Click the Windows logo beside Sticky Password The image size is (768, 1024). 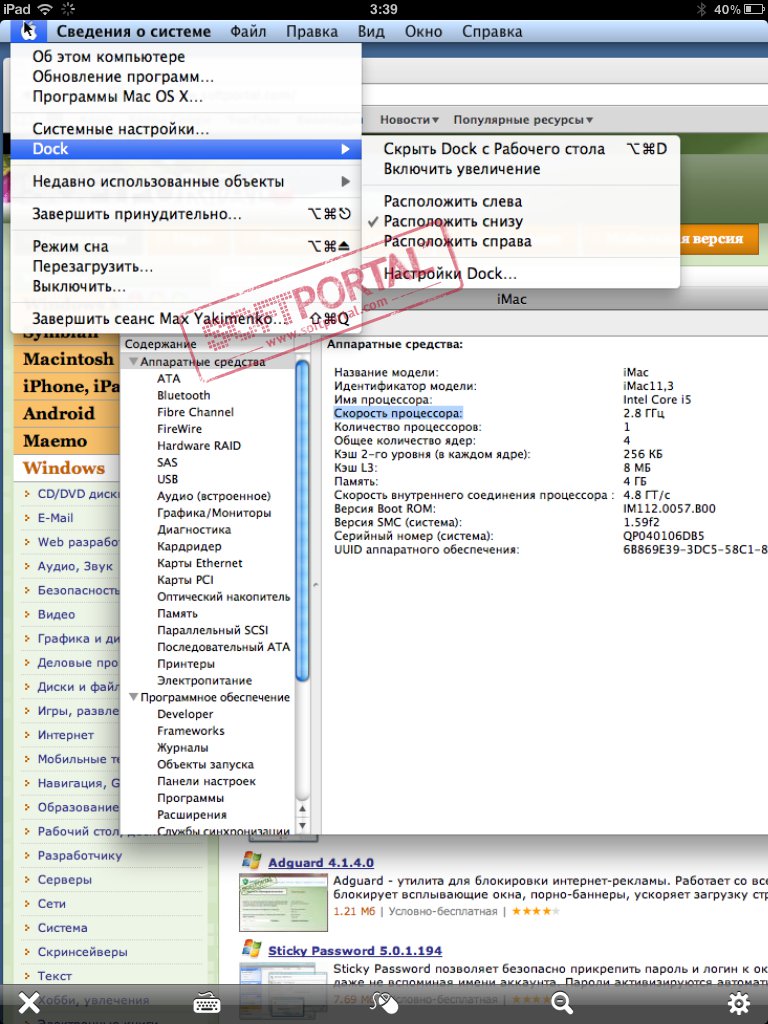pos(251,949)
